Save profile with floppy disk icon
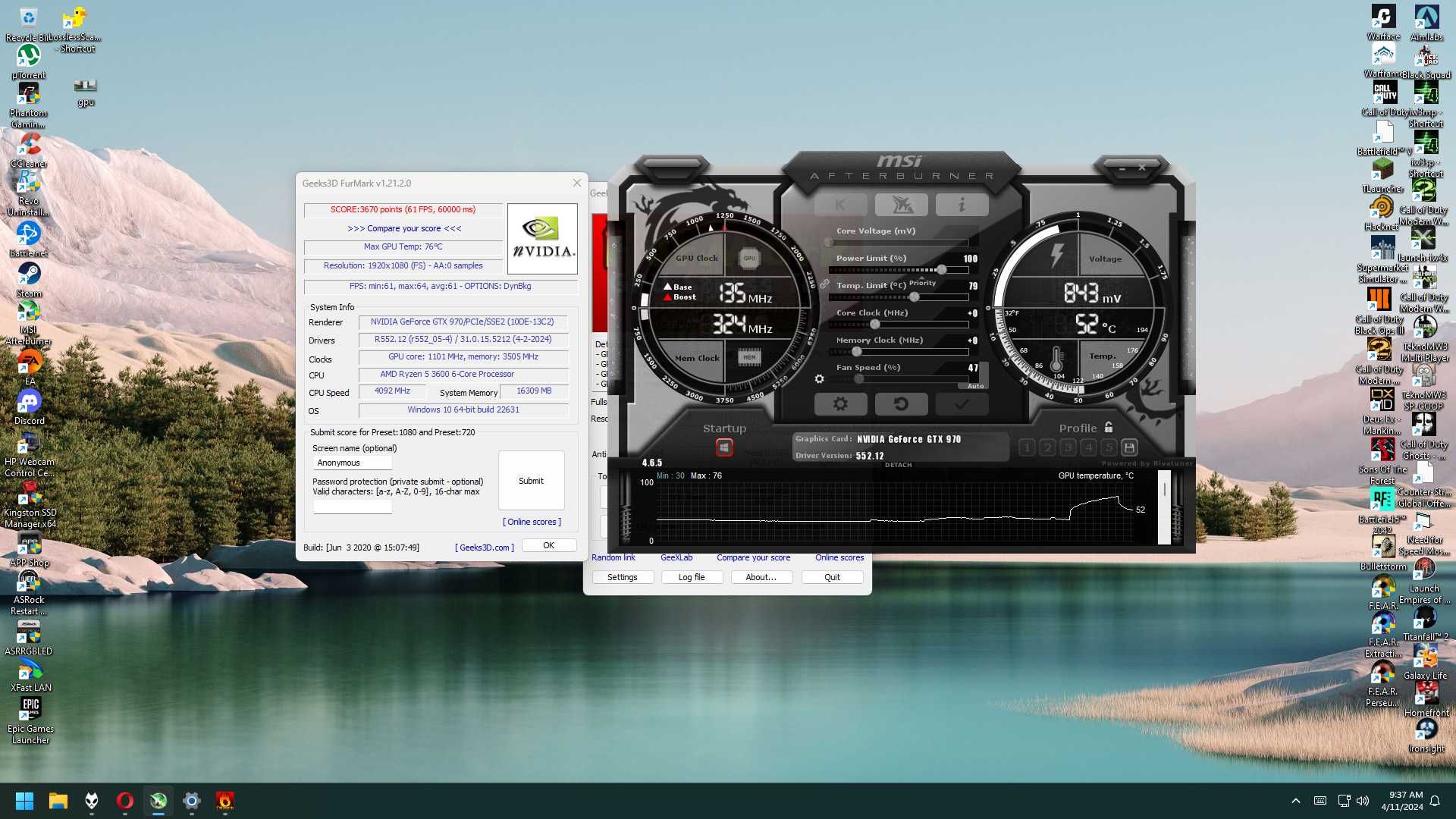 (x=1129, y=447)
